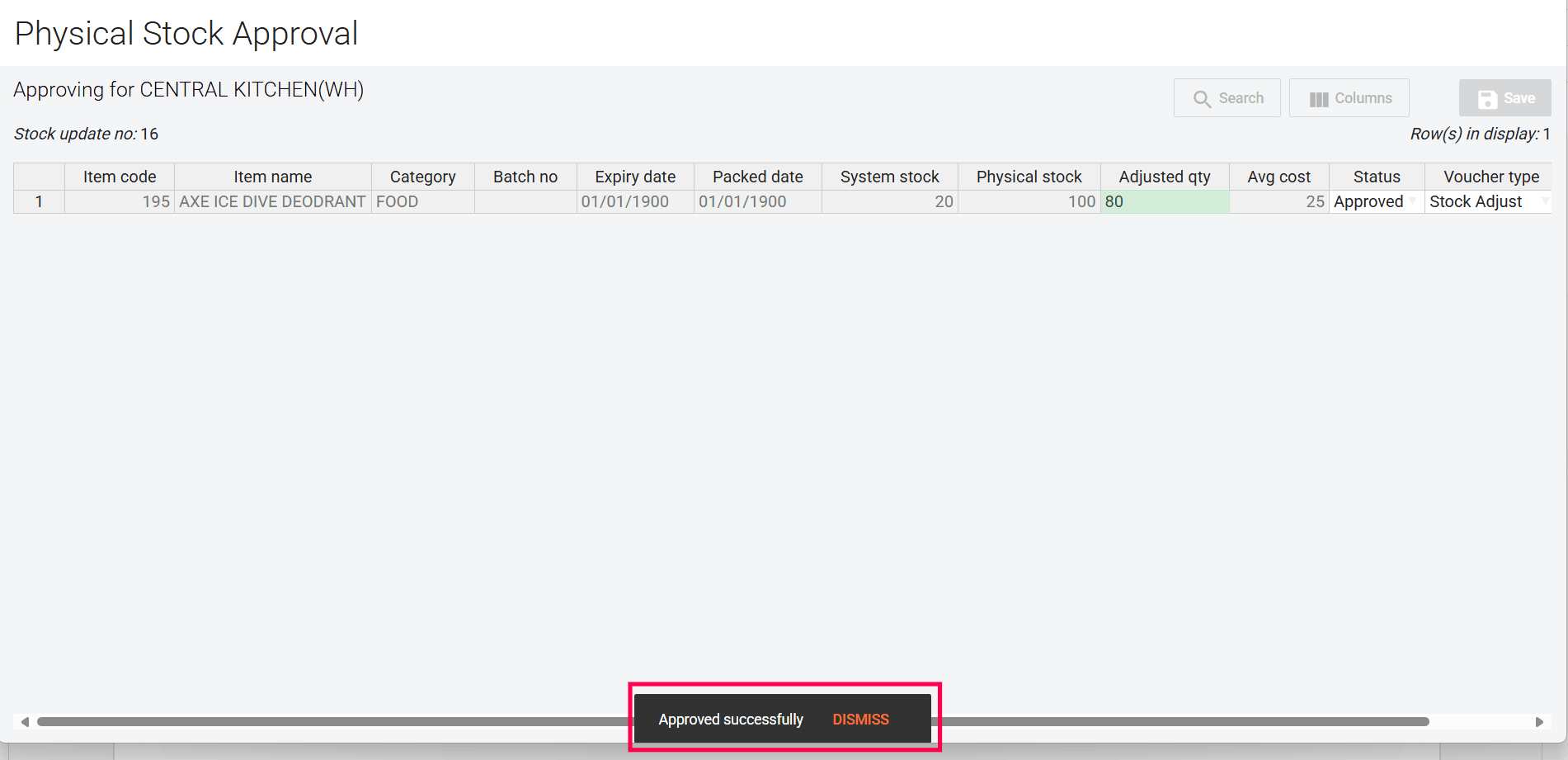Click the physical stock value 100
This screenshot has height=760, width=1568.
[x=1029, y=202]
